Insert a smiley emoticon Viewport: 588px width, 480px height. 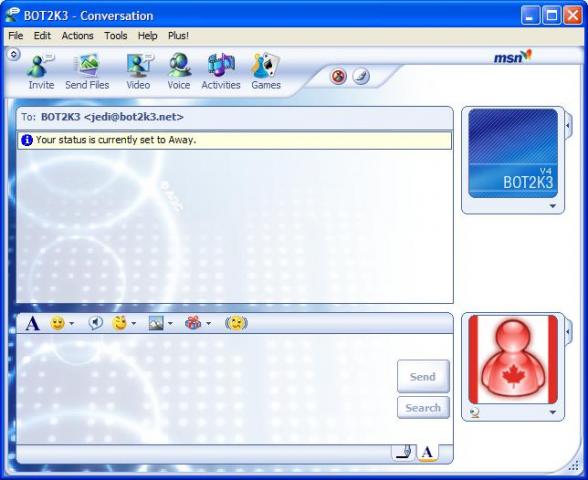pos(57,323)
